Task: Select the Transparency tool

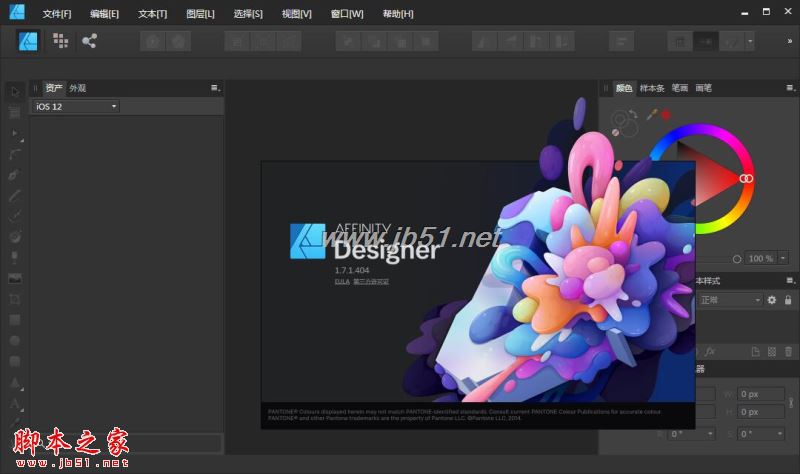Action: tap(15, 257)
